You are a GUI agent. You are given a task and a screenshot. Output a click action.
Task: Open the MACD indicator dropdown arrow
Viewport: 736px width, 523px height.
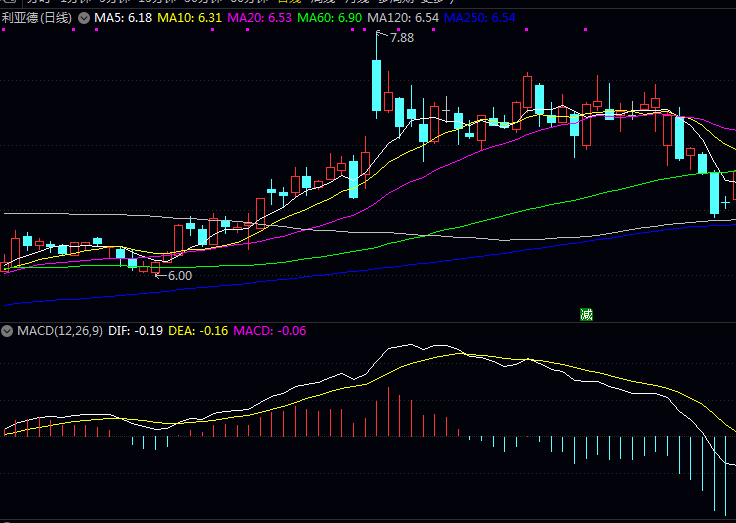7,330
